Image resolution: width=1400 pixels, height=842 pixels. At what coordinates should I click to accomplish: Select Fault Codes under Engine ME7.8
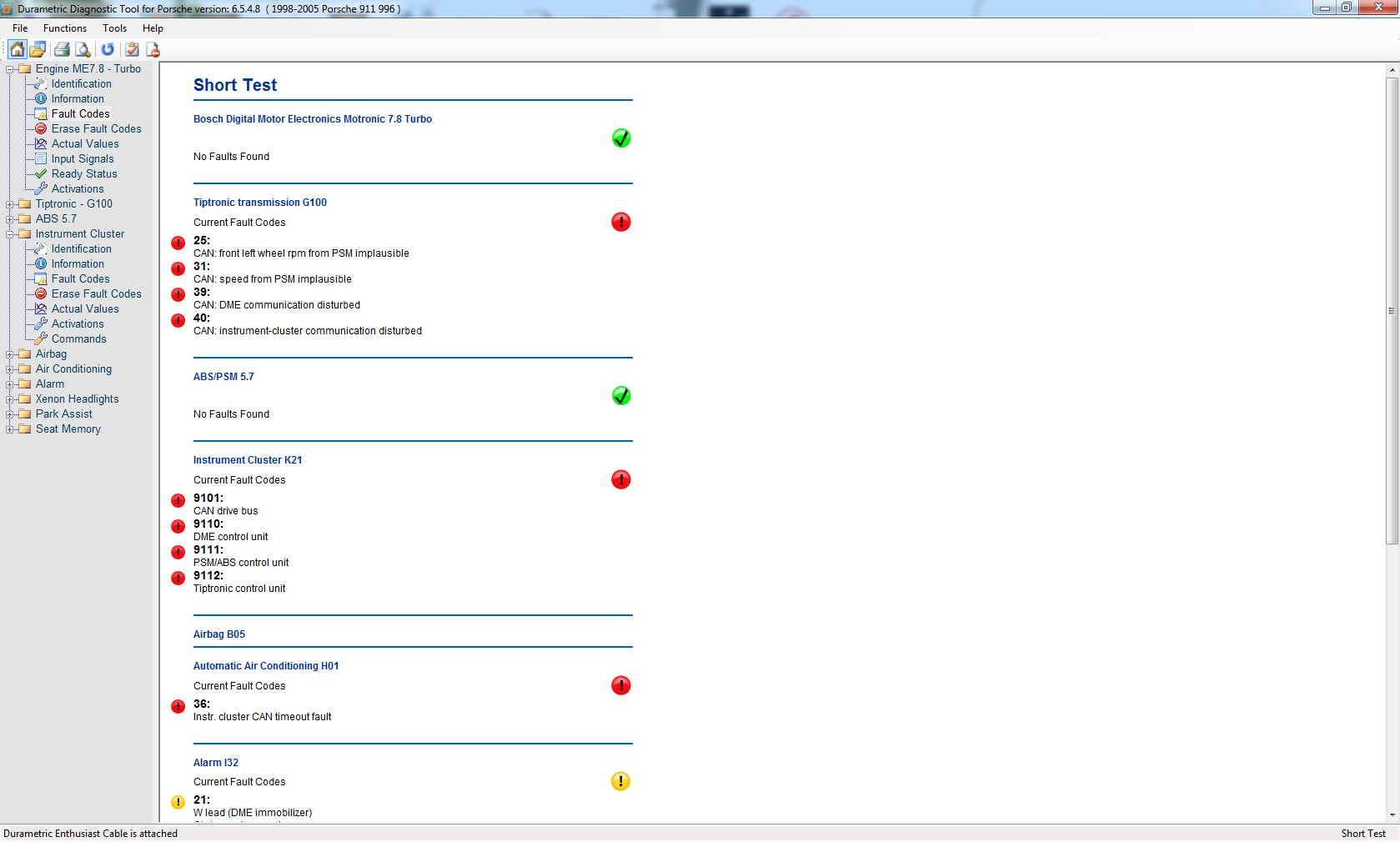pos(80,114)
